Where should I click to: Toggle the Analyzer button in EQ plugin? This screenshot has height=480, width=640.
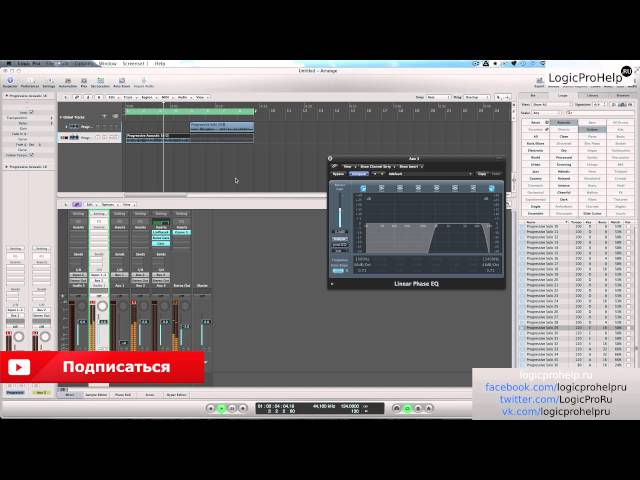tap(340, 239)
